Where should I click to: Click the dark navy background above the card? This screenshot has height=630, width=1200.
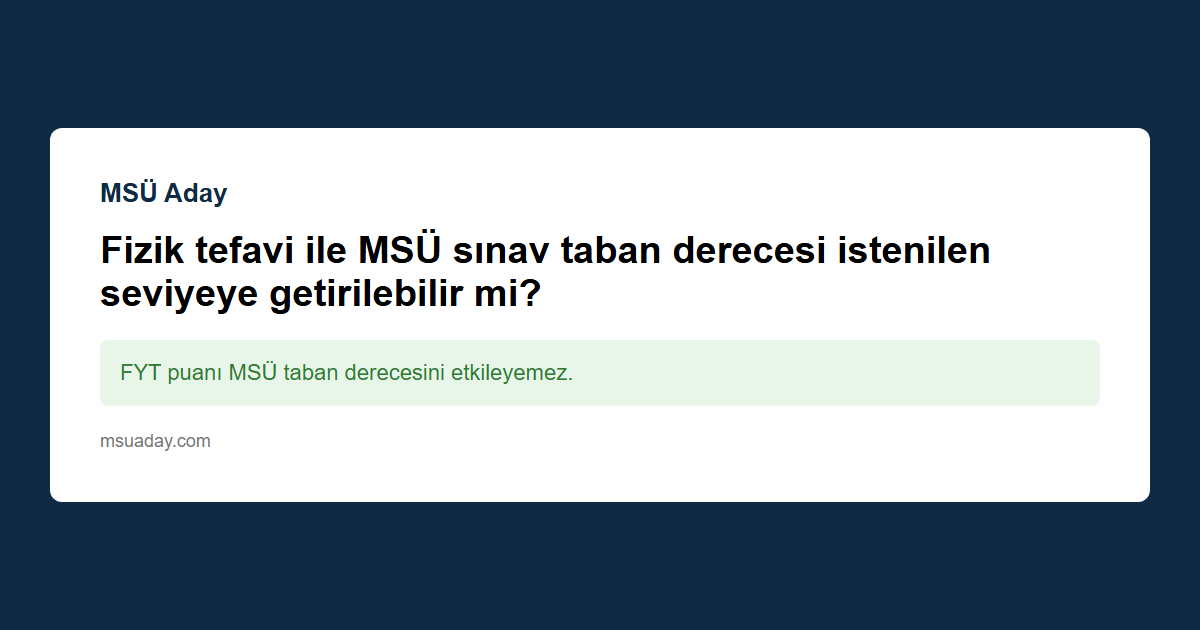pos(600,60)
